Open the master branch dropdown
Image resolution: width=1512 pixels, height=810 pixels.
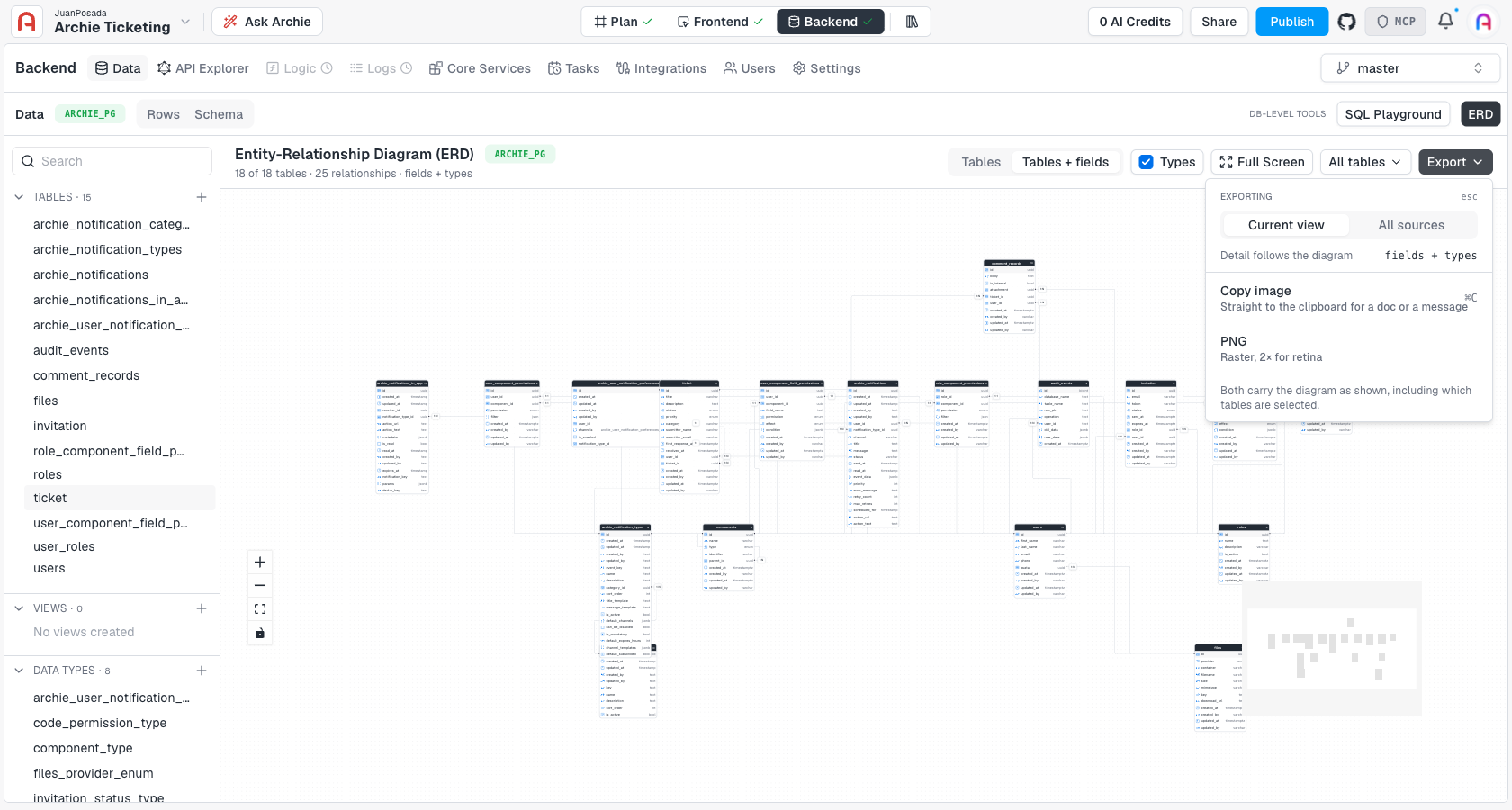(1410, 68)
